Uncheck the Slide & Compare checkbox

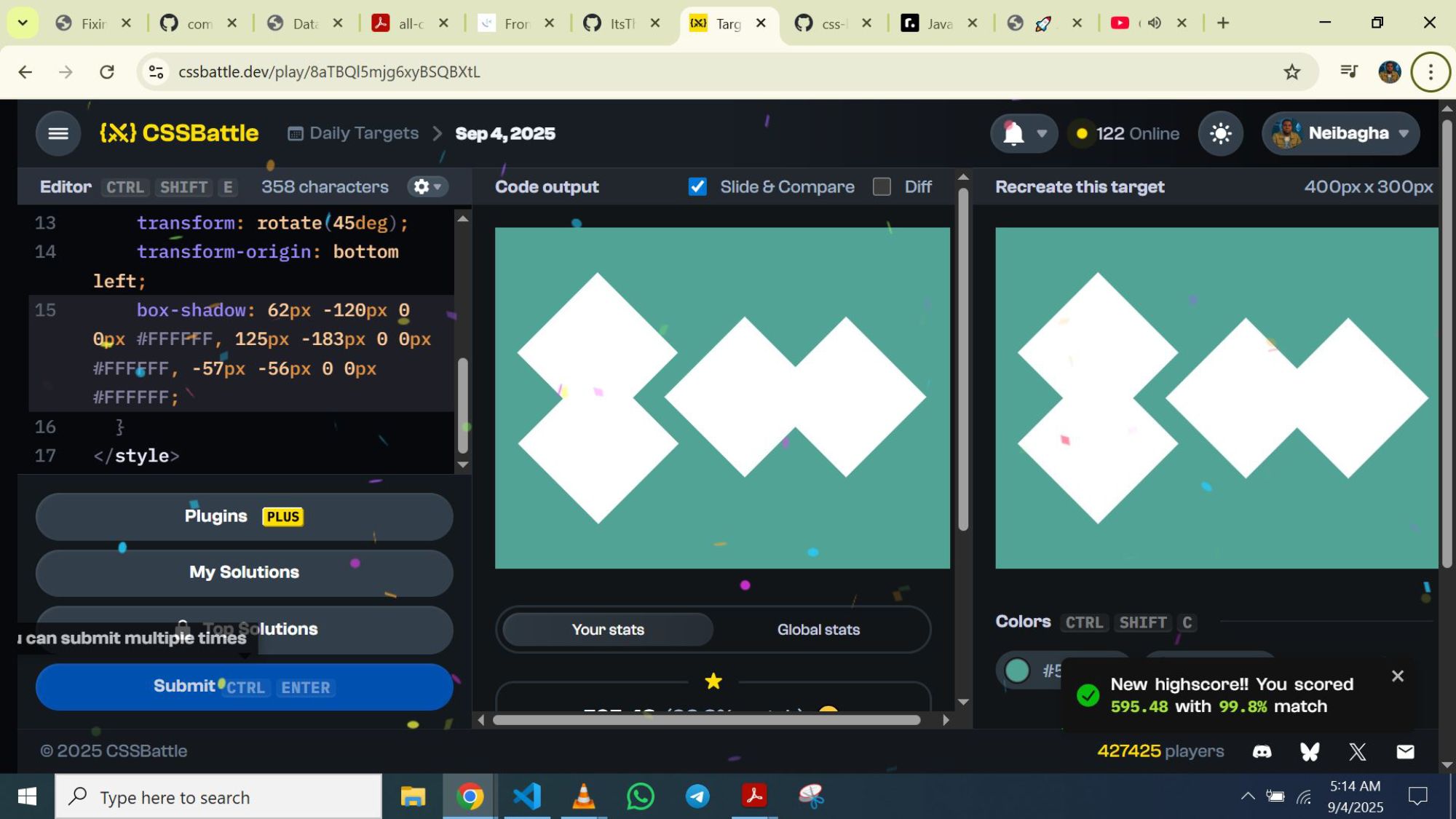(697, 187)
